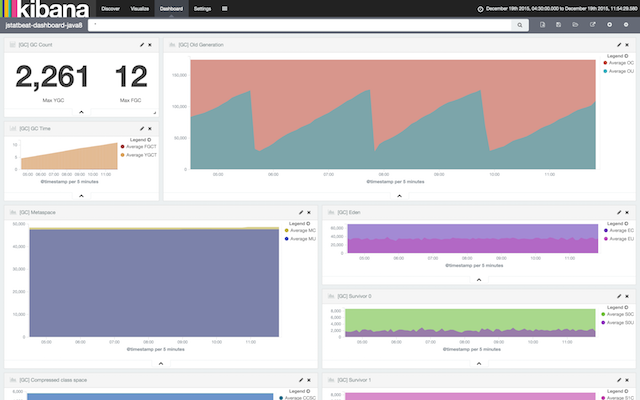
Task: Click Average YGCT legend color dot
Action: [x=122, y=155]
